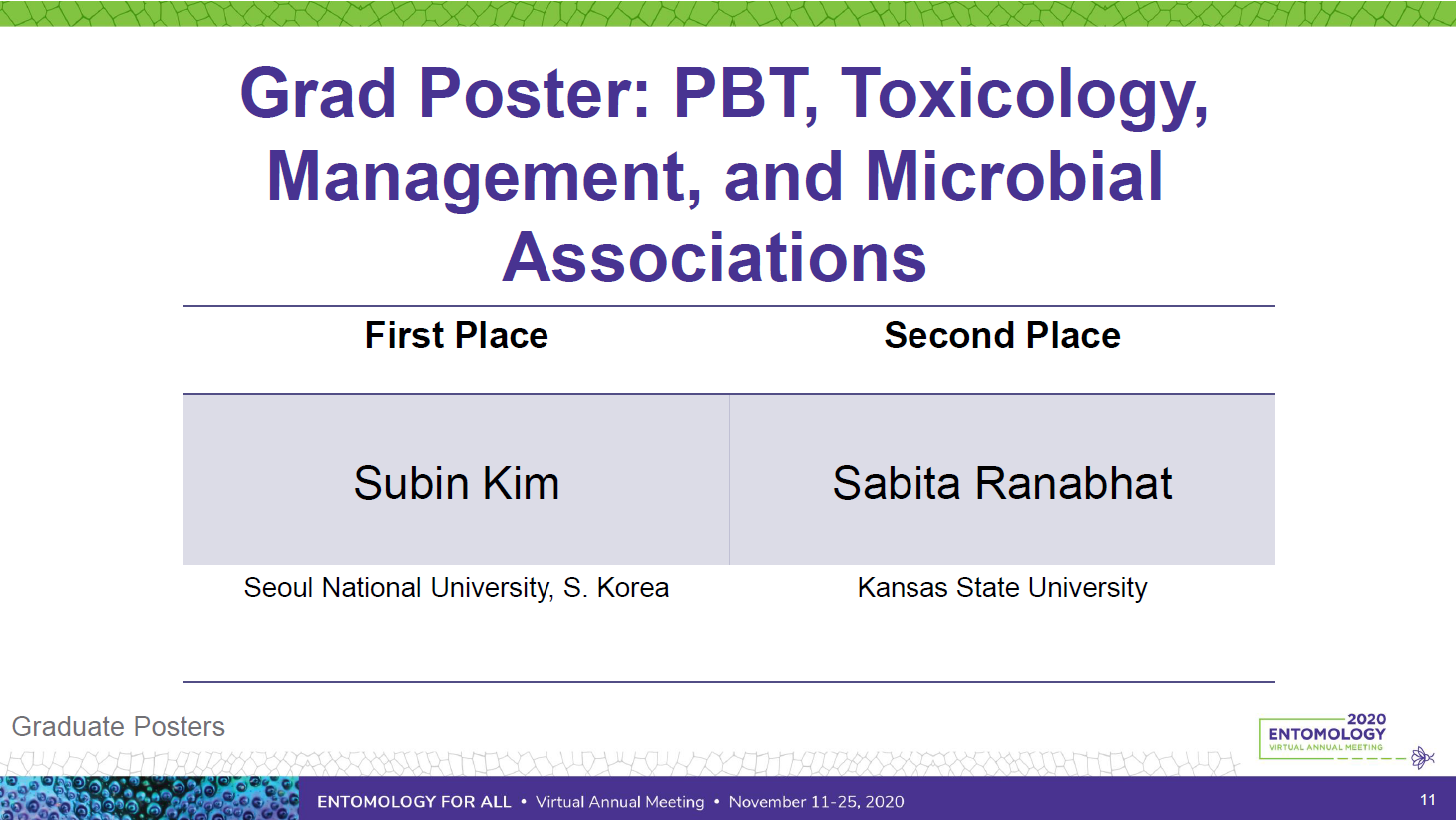Viewport: 1456px width, 820px height.
Task: Click the beetle photo in the footer corner
Action: (x=150, y=798)
